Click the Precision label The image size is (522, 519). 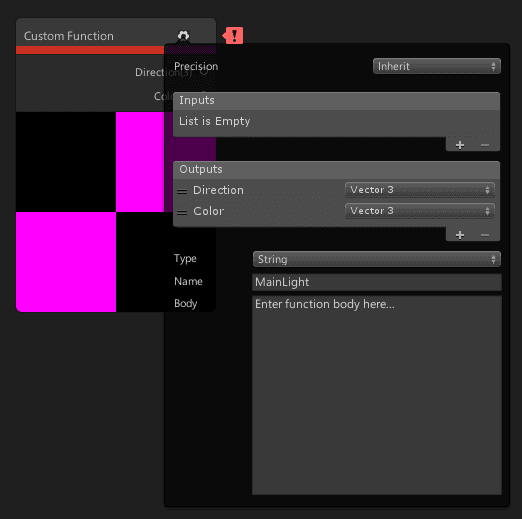click(x=196, y=66)
